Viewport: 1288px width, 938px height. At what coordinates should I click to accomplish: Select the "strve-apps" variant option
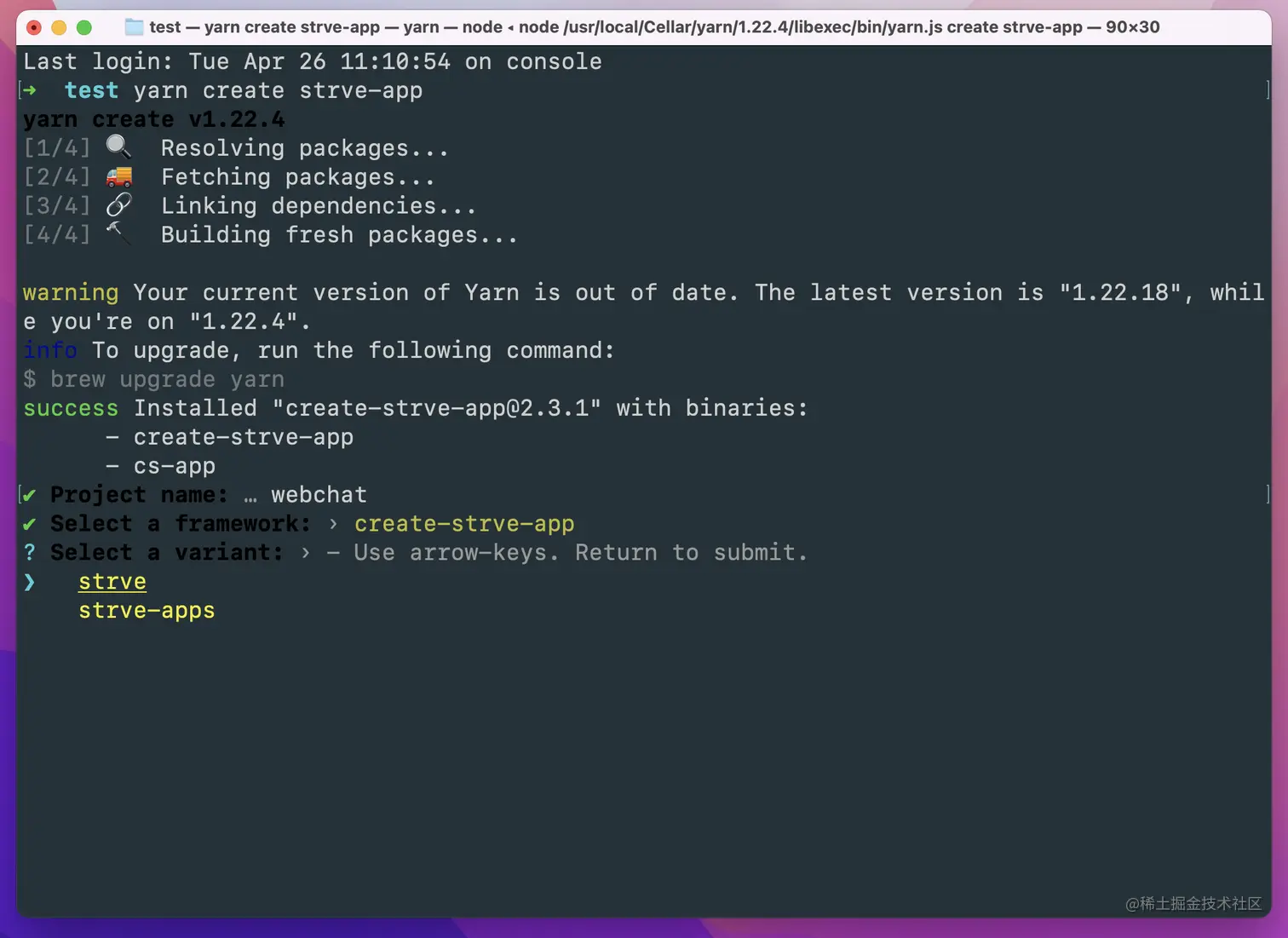pos(147,611)
